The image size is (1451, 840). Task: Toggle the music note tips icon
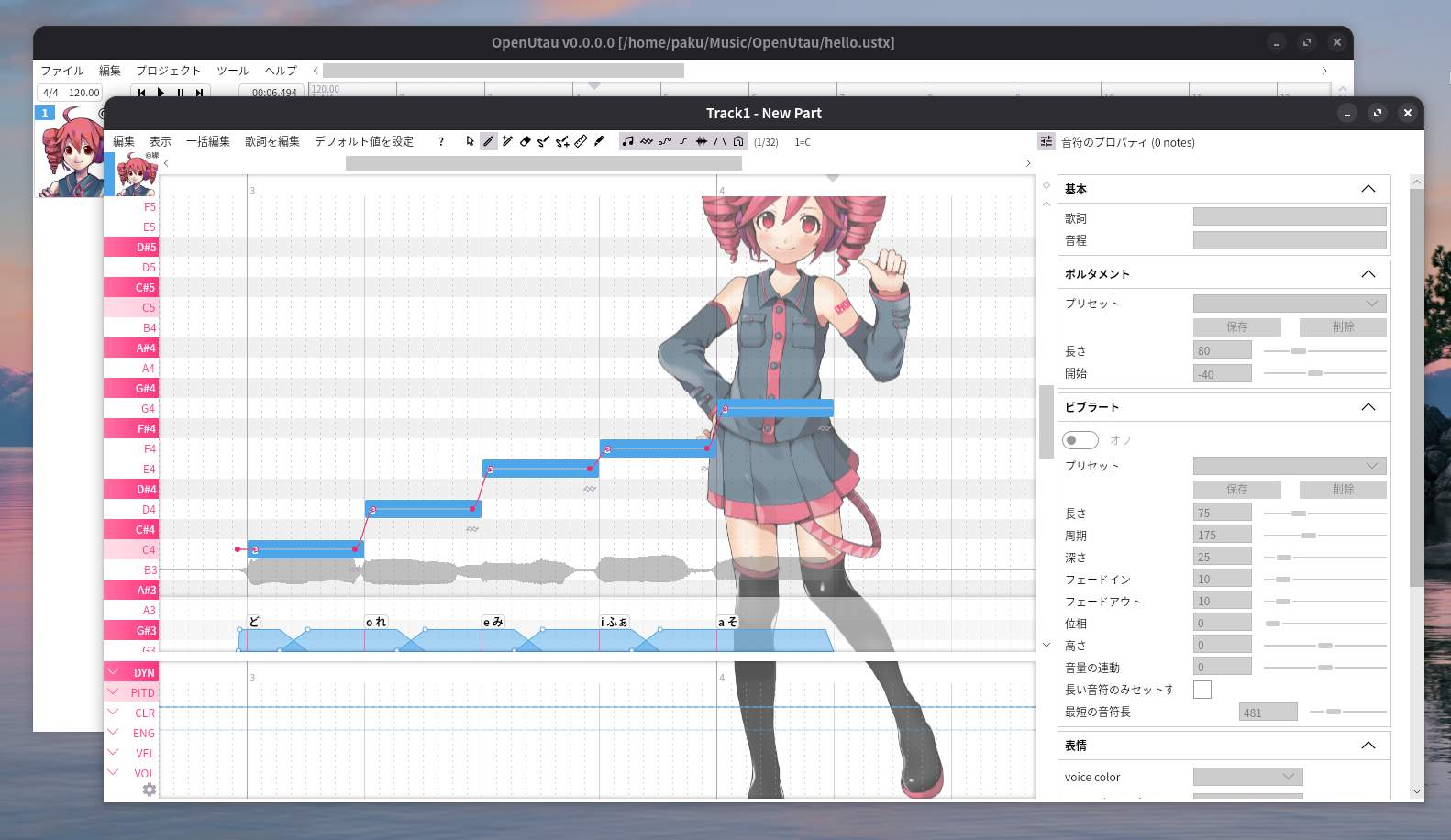(x=628, y=141)
